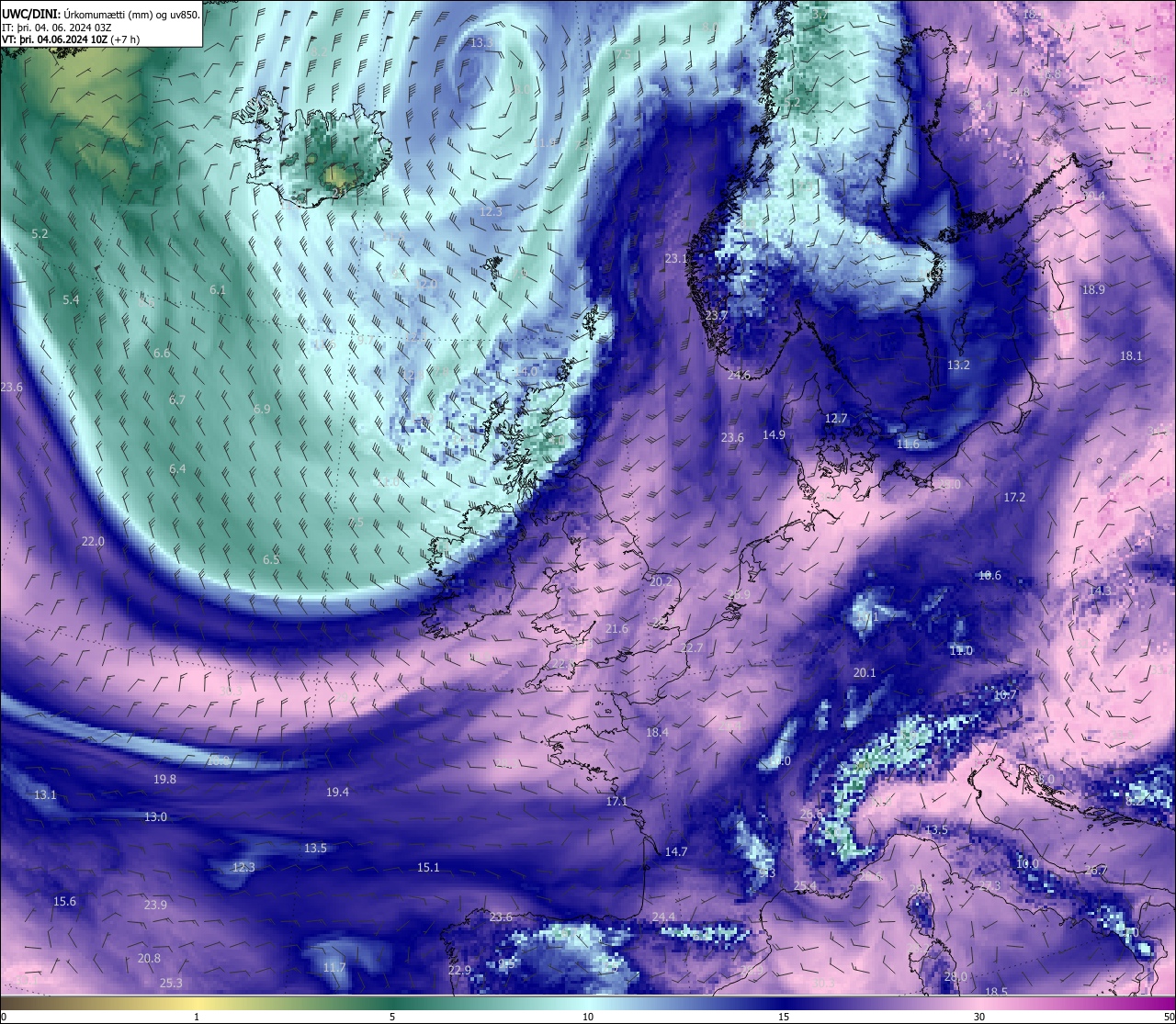Click the value 17.2 on the map
Viewport: 1176px width, 1024px height.
1014,497
